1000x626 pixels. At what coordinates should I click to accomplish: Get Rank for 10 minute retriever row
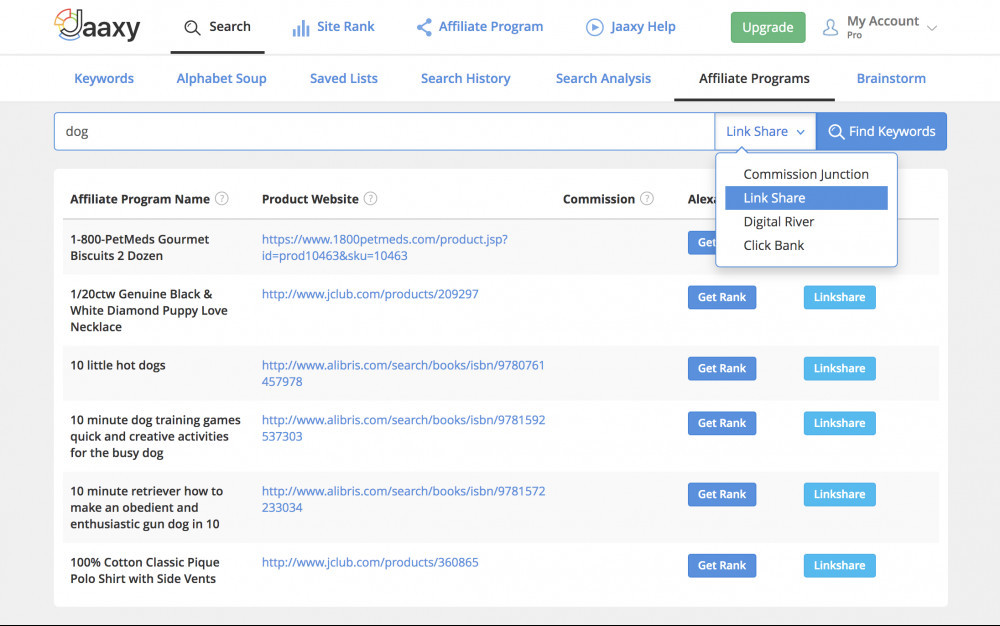pos(722,495)
